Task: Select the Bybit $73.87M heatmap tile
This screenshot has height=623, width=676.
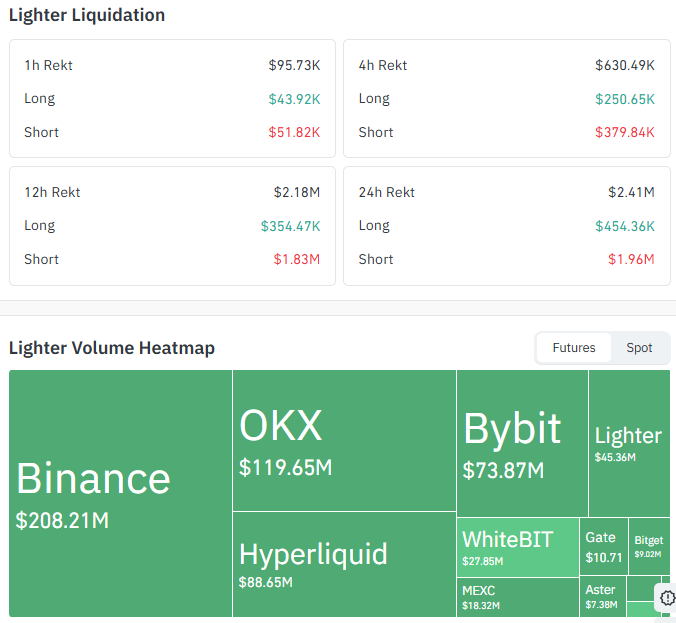Action: tap(522, 443)
